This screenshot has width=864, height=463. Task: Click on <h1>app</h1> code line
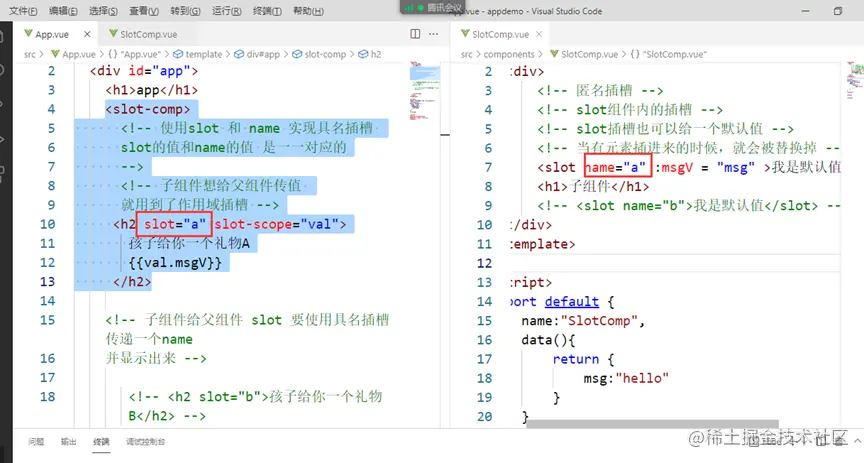(152, 90)
